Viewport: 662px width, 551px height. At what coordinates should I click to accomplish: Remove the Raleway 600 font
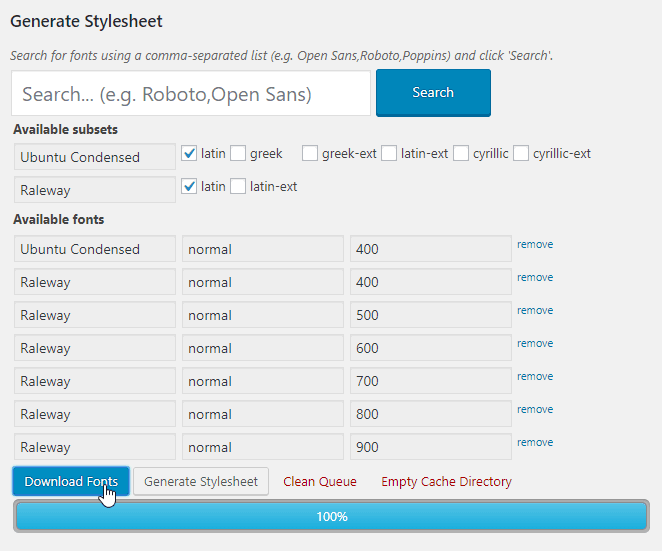tap(535, 343)
